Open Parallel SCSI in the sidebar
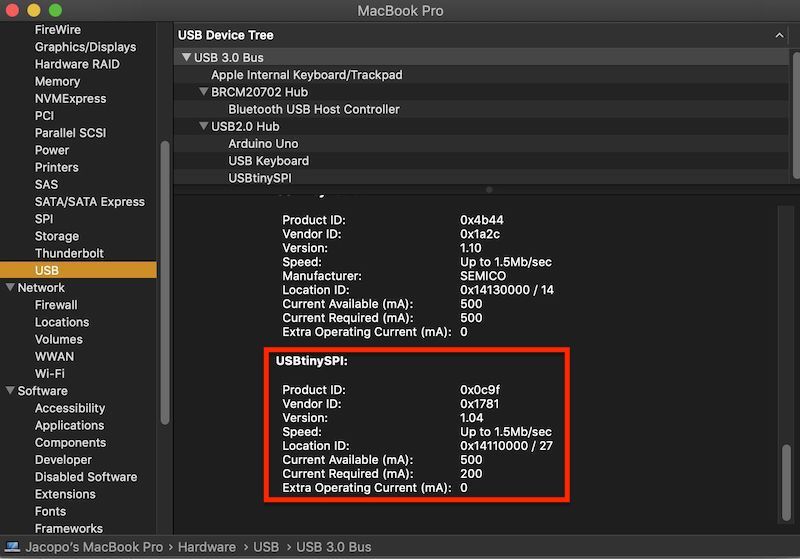 point(70,133)
